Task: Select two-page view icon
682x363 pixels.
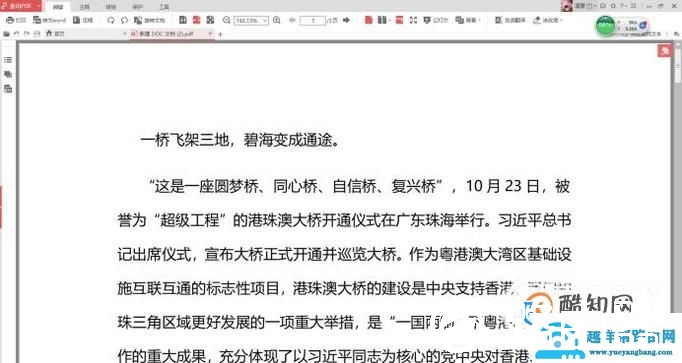Action: (x=382, y=20)
